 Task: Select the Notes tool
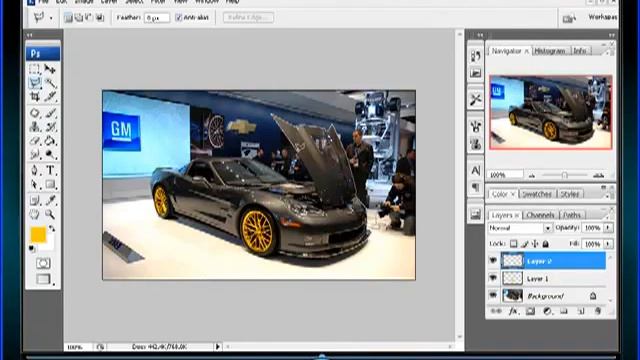35,200
